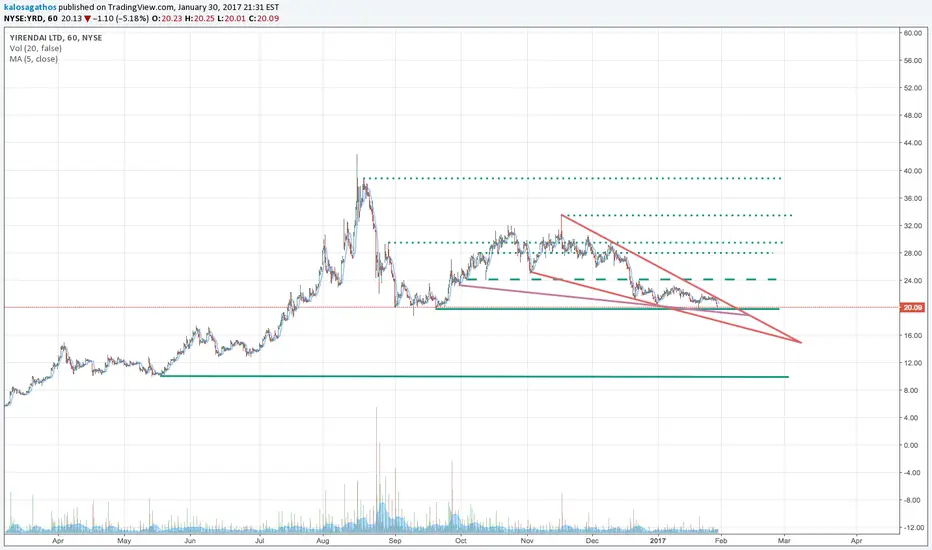
Task: Click the Aug label on time axis
Action: (323, 541)
